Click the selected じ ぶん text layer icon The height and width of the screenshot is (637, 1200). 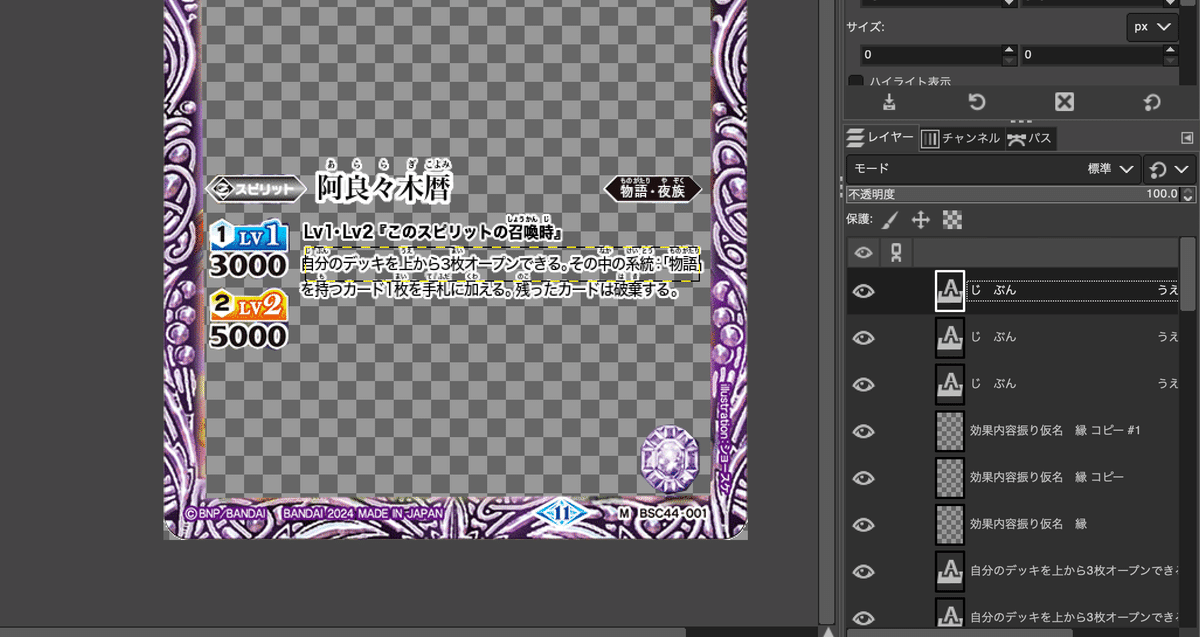tap(949, 290)
